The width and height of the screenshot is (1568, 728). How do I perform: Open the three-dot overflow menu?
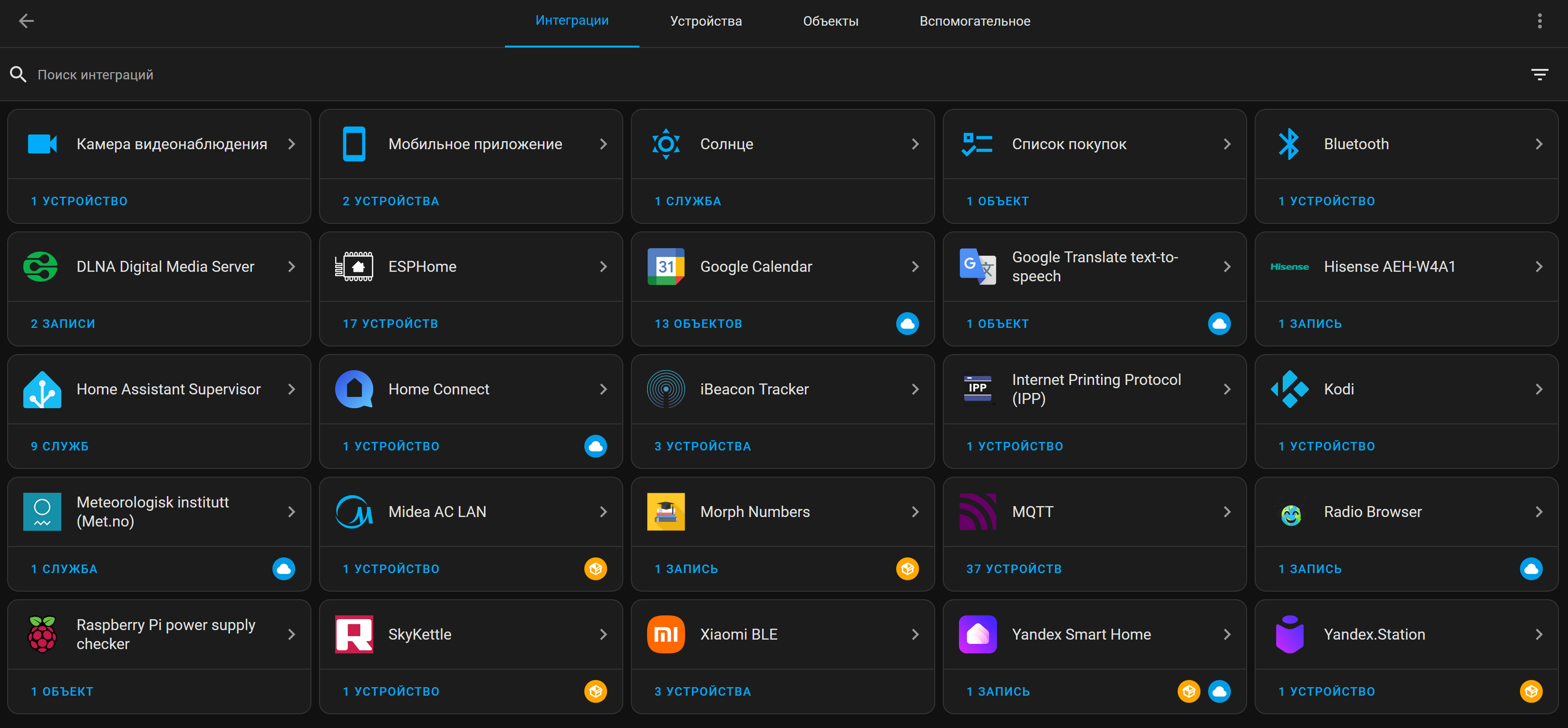click(x=1539, y=21)
